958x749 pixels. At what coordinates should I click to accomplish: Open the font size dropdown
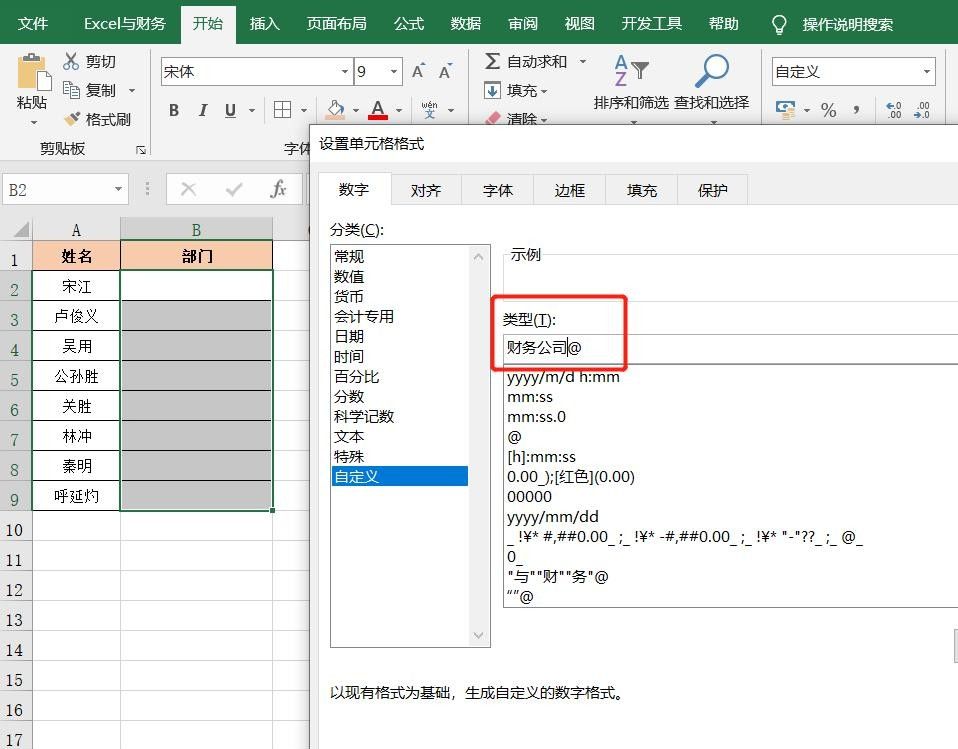point(394,71)
